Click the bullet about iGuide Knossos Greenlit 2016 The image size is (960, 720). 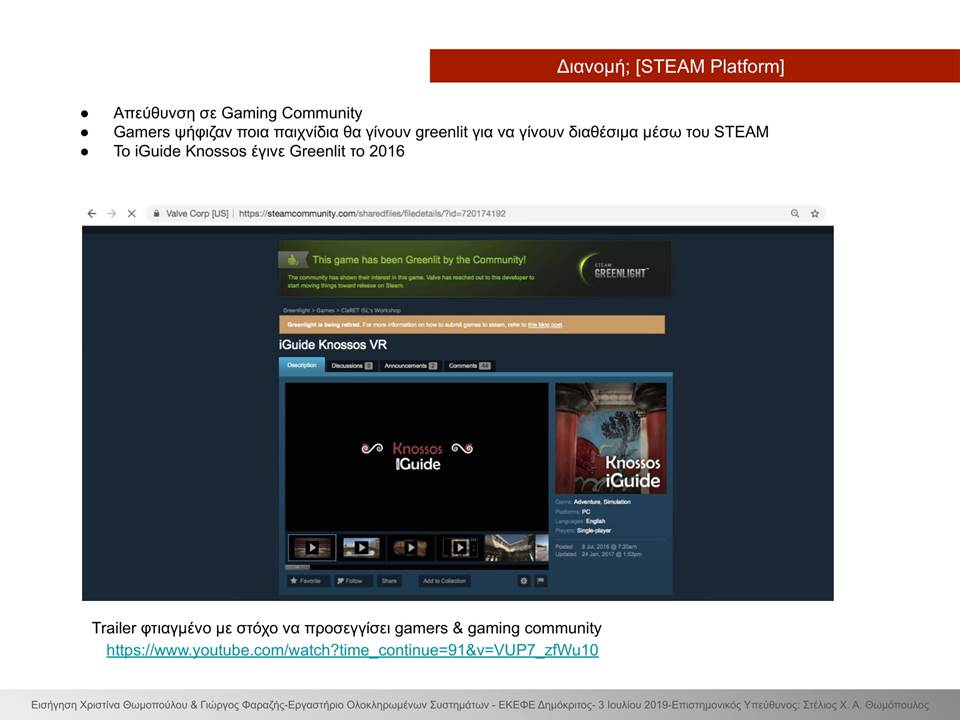click(259, 151)
